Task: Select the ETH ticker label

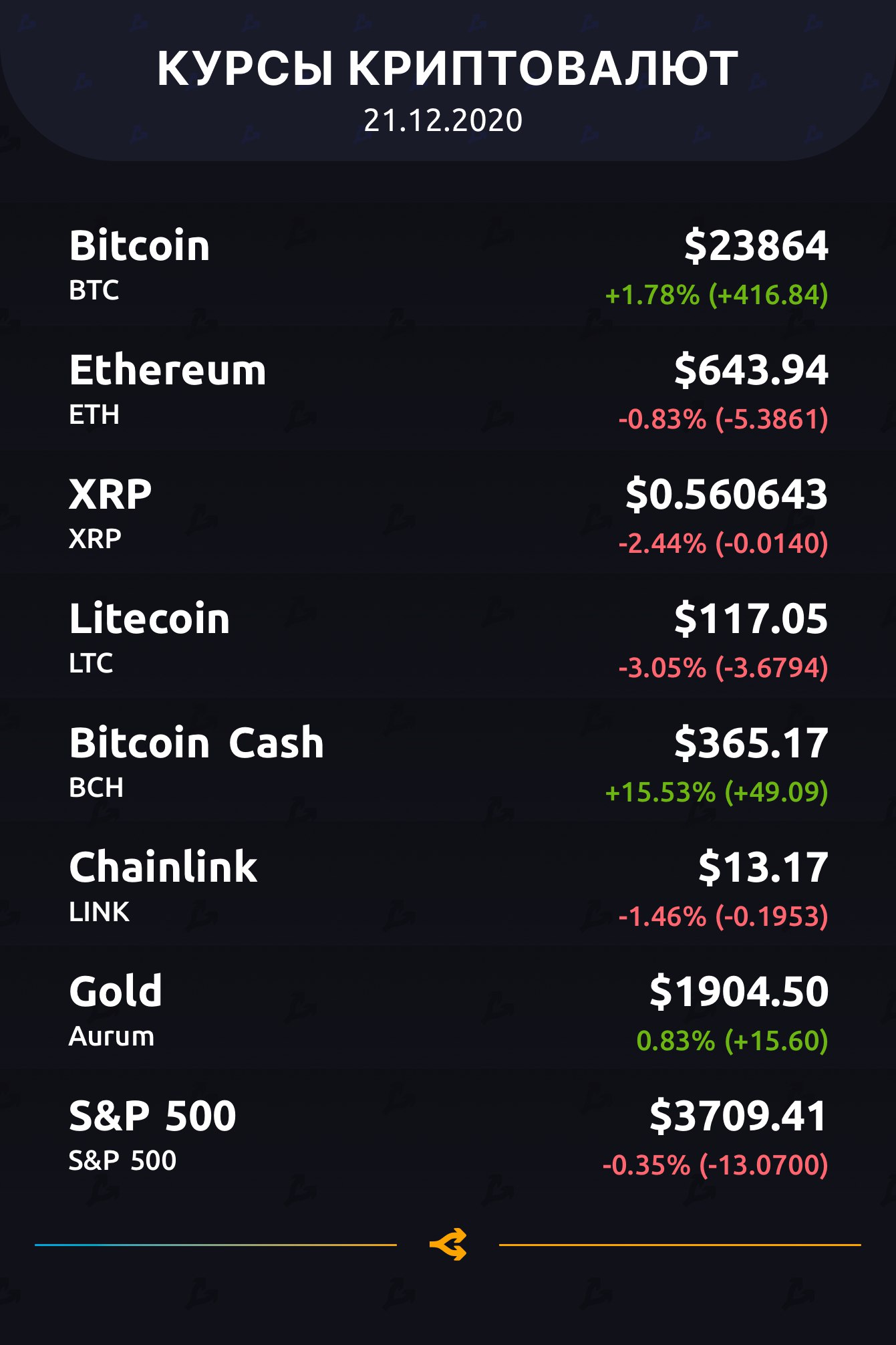Action: (94, 414)
